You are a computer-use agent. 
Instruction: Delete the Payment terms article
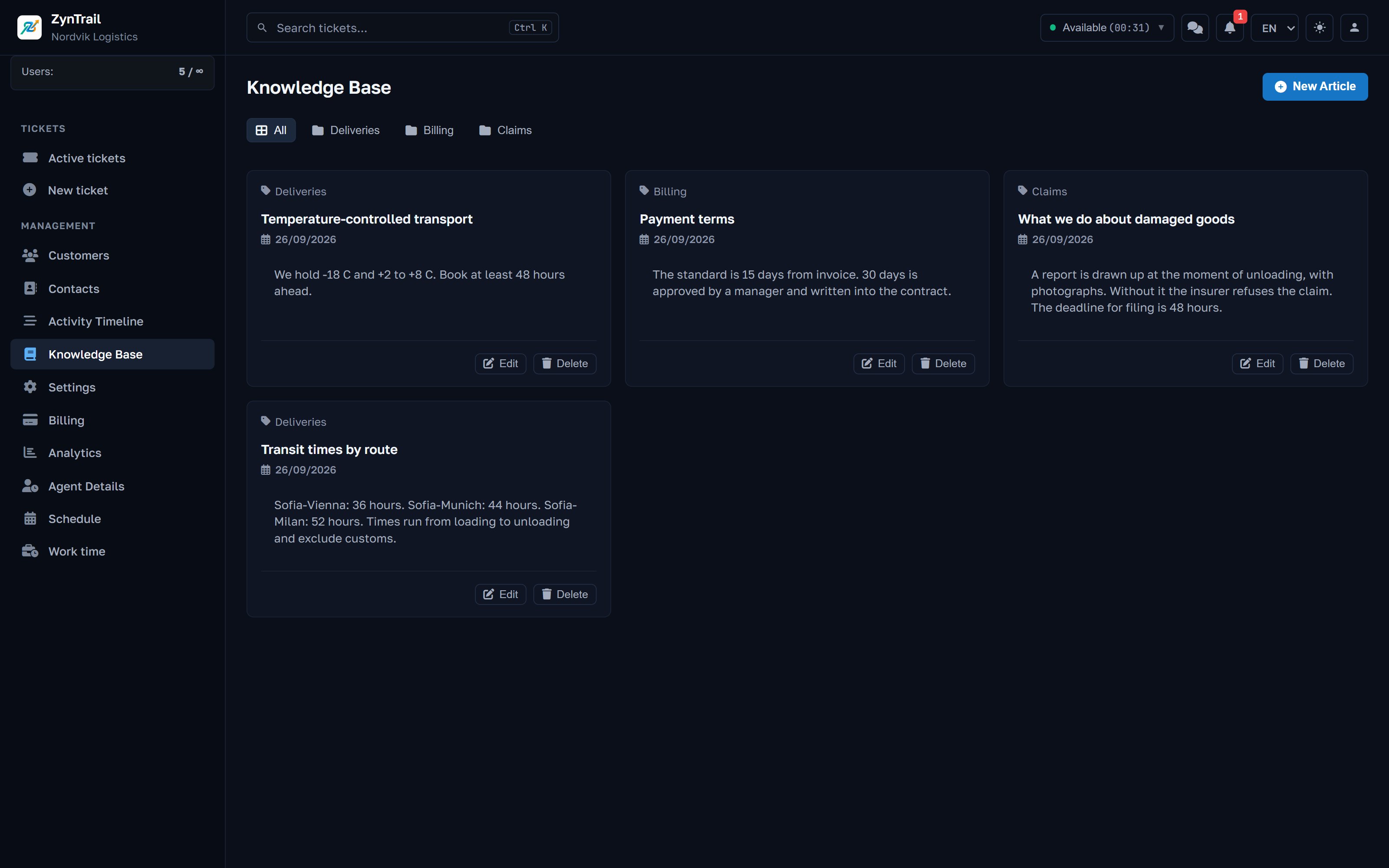[943, 363]
